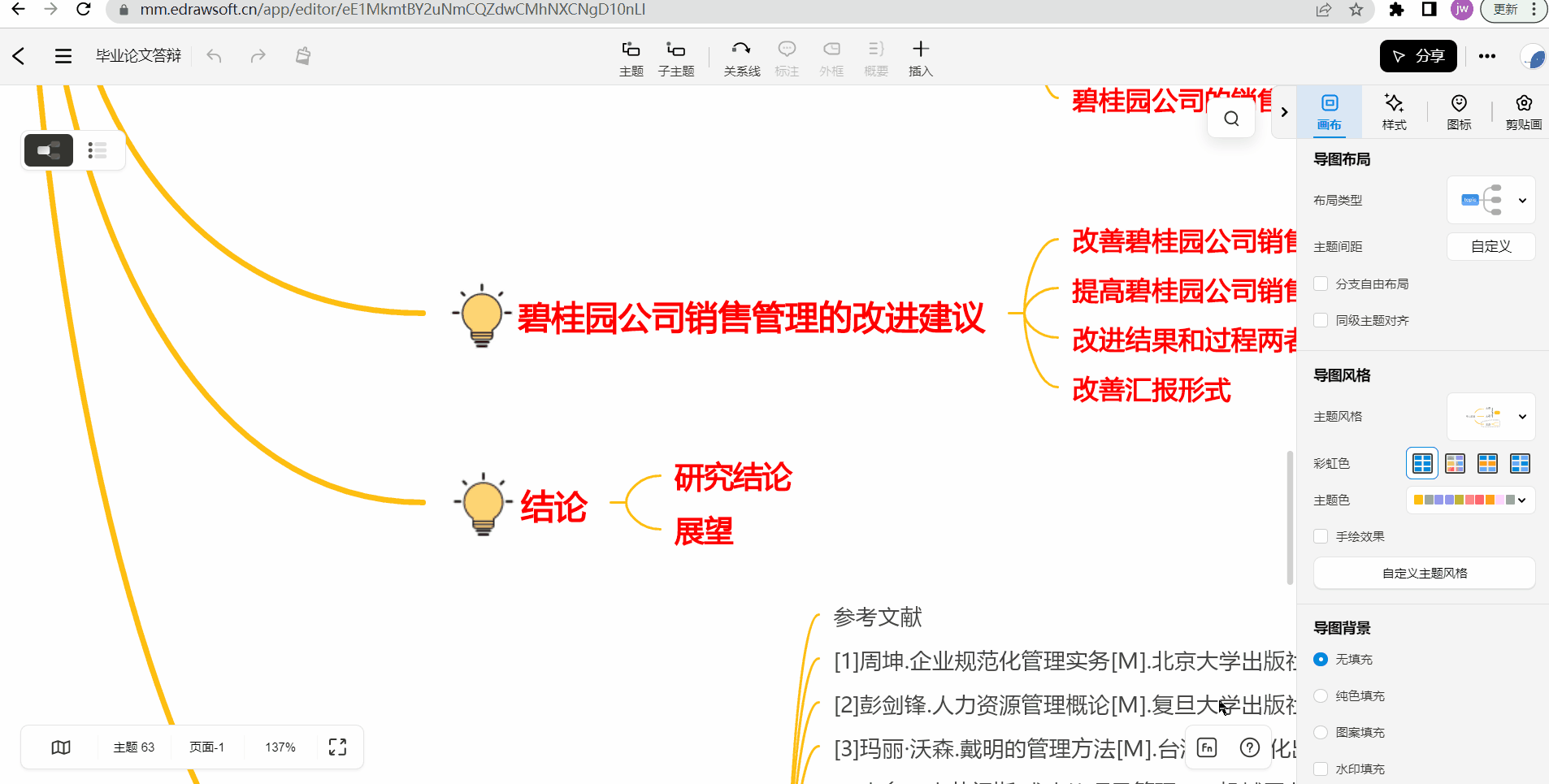
Task: Select the 图案填充 pattern fill option
Action: [x=1321, y=732]
